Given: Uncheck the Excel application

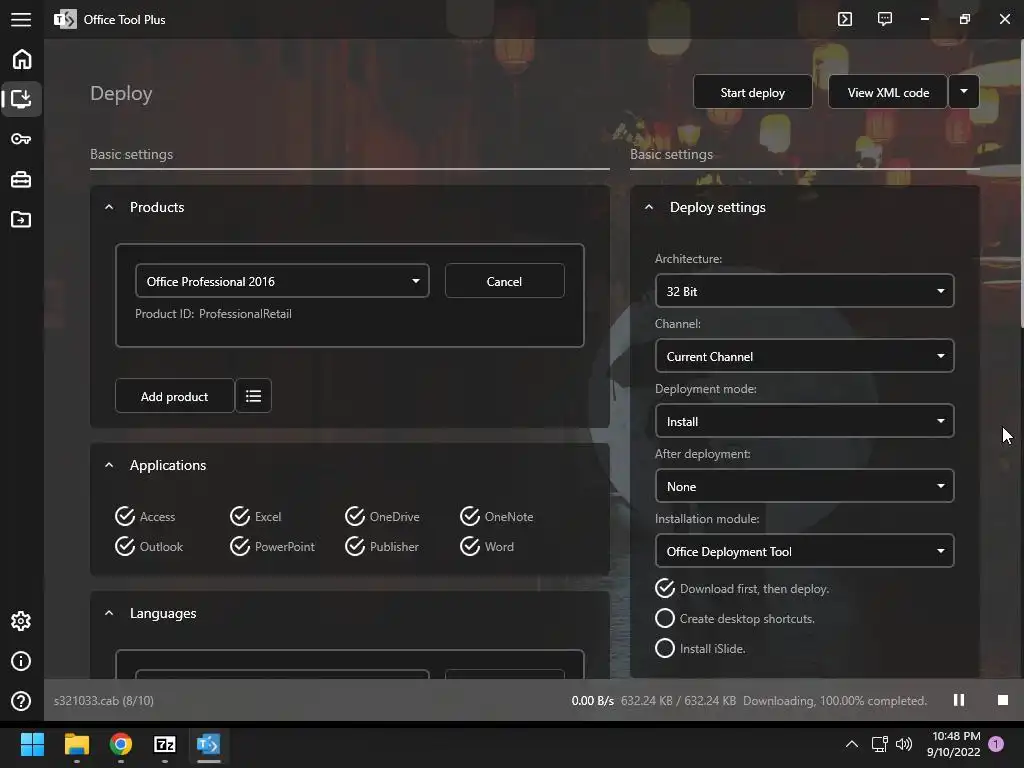Looking at the screenshot, I should 255,517.
